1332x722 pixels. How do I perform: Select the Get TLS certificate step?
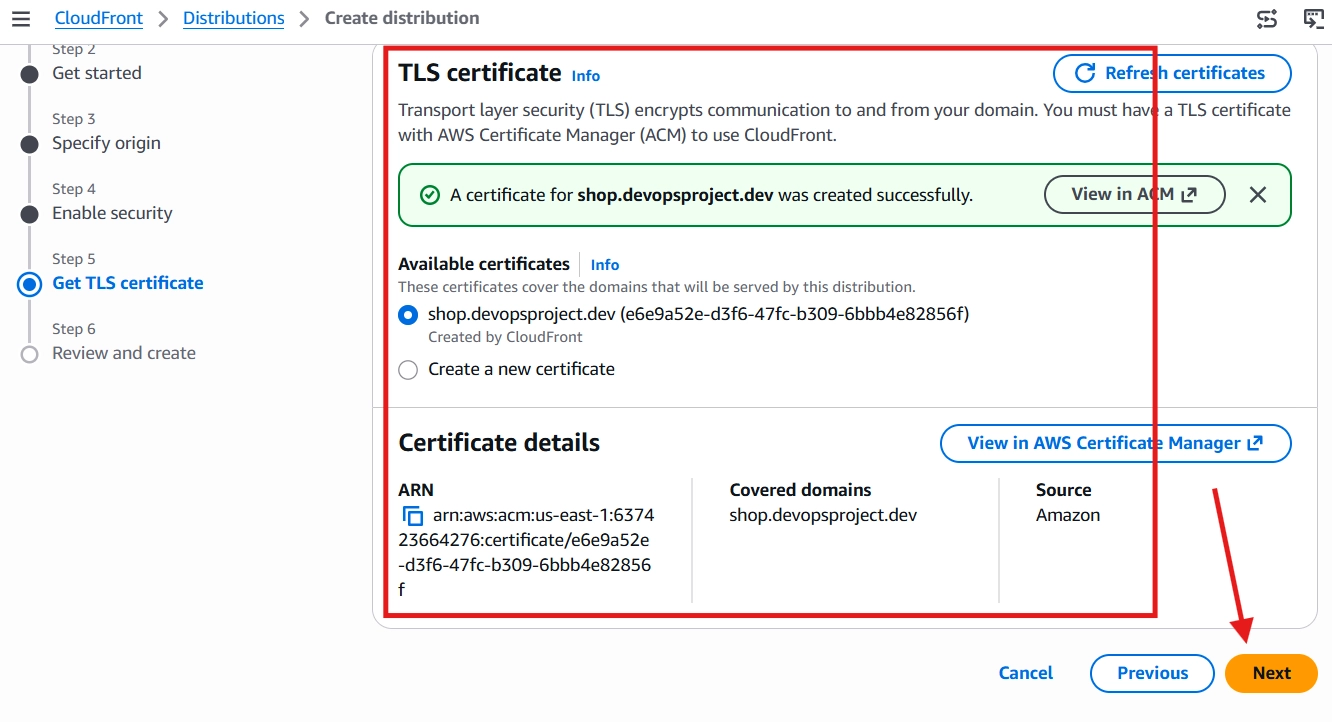pos(128,283)
